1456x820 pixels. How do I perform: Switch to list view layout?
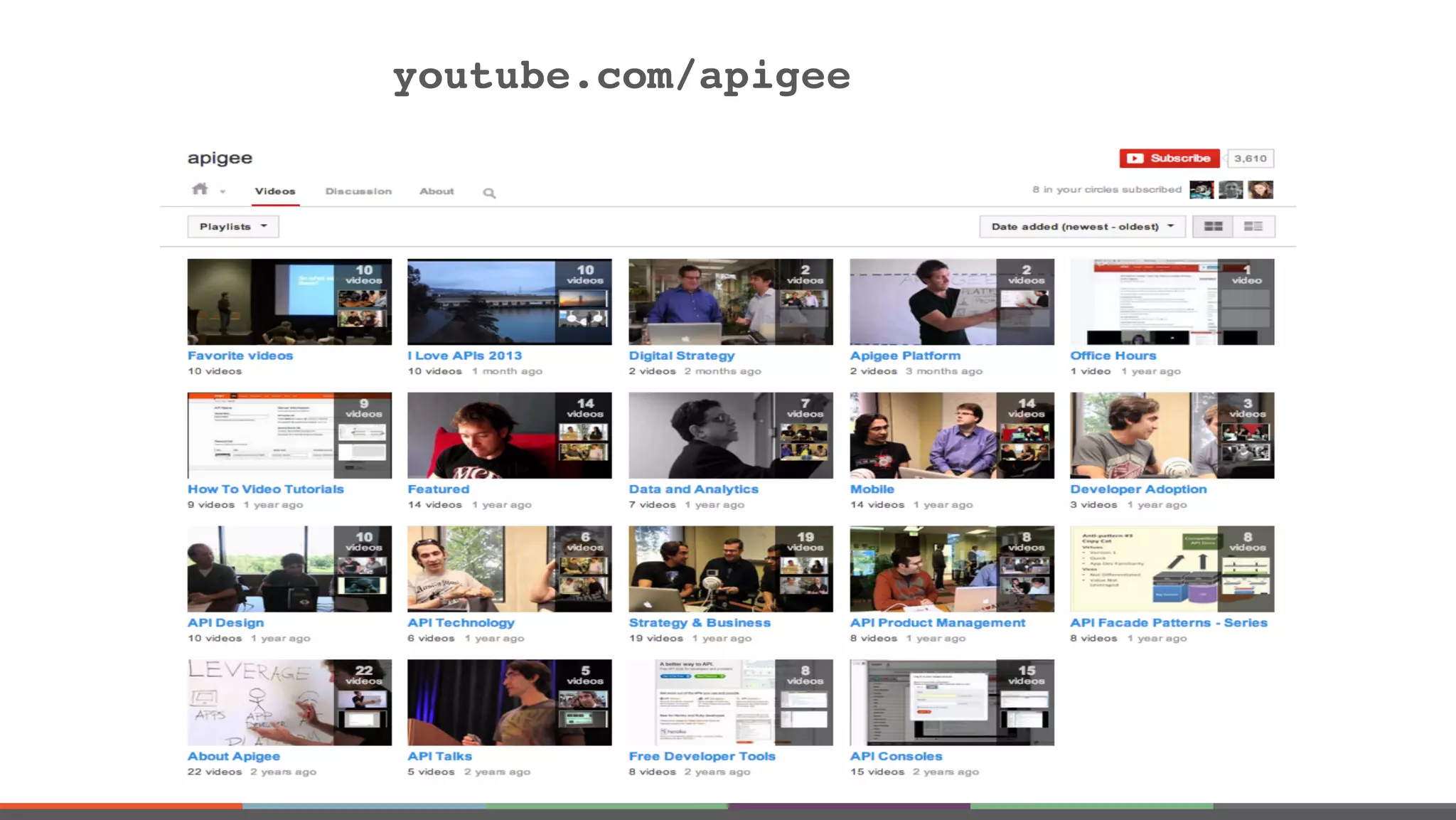[1253, 227]
